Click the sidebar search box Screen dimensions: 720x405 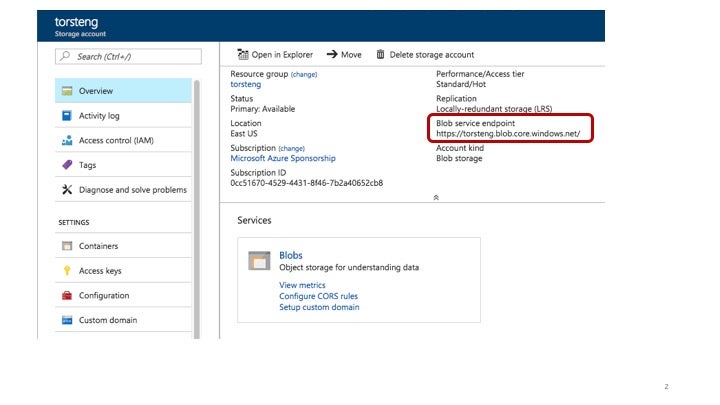click(x=128, y=57)
